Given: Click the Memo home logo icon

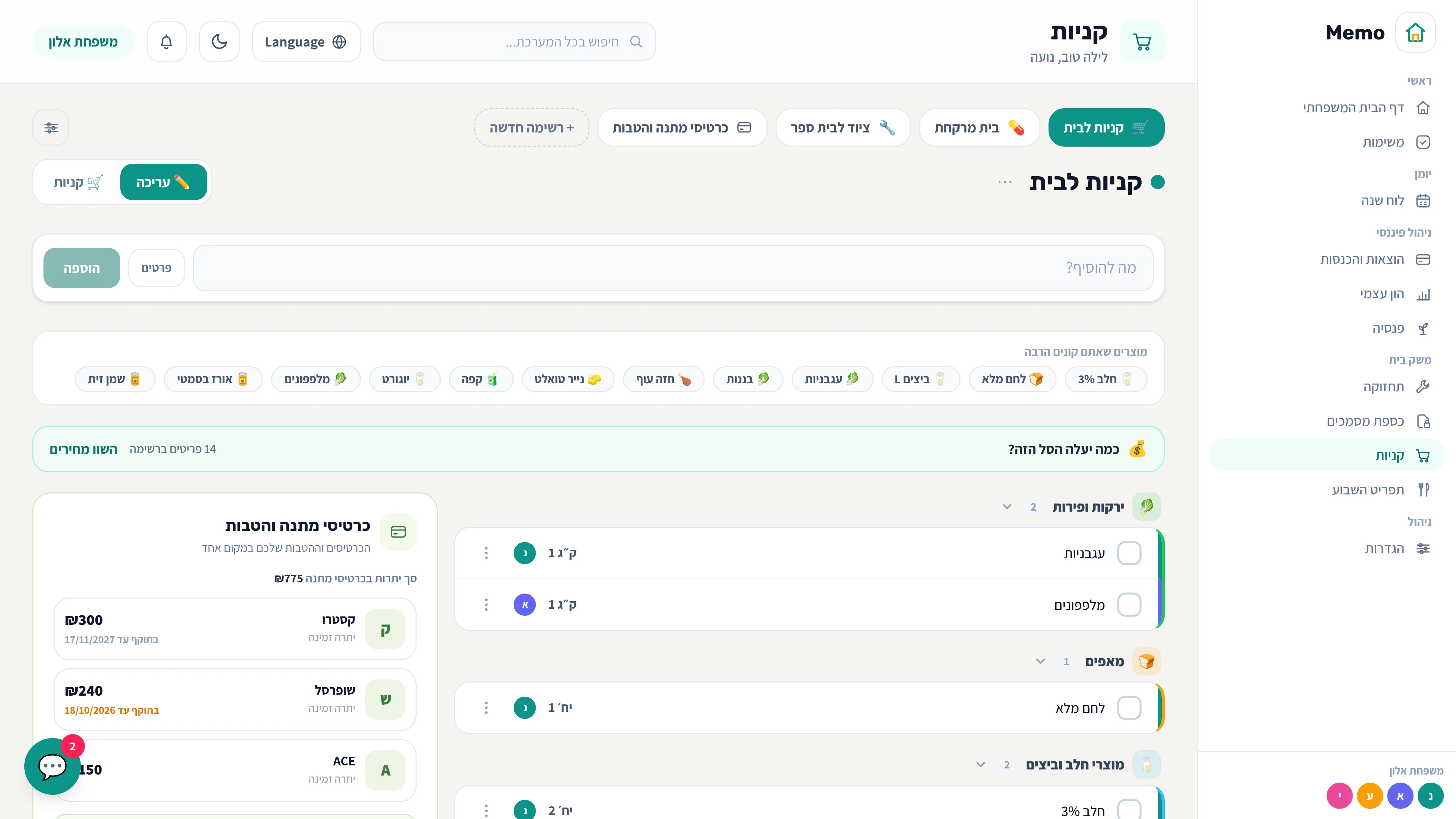Looking at the screenshot, I should pos(1415,33).
